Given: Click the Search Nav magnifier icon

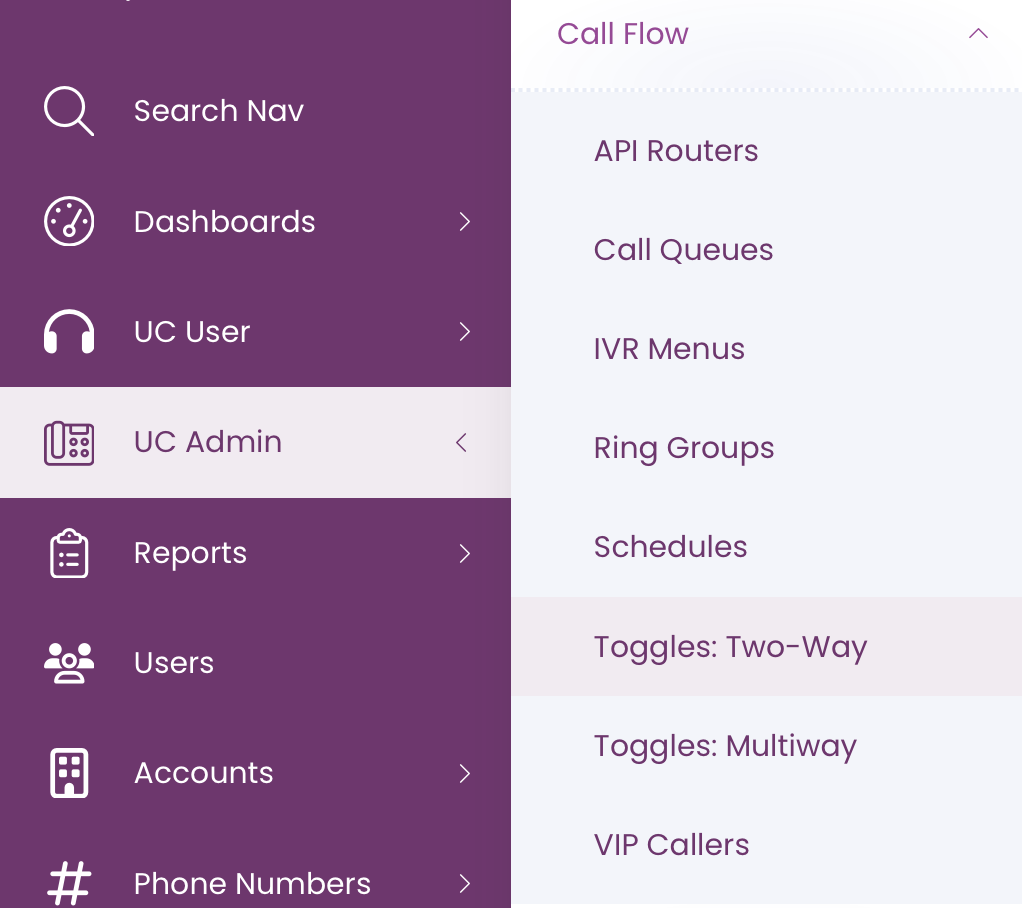Looking at the screenshot, I should click(68, 111).
